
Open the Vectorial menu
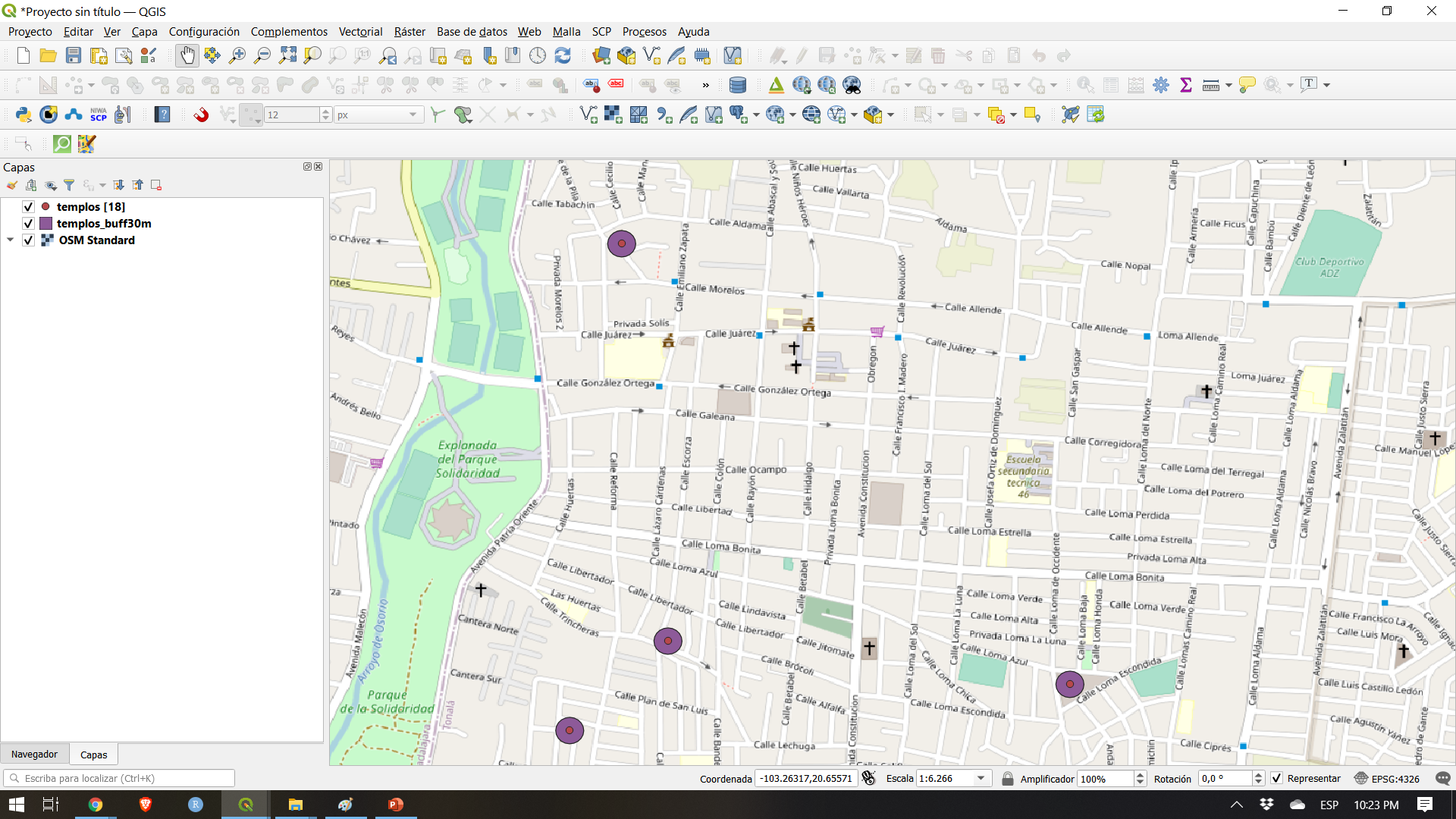click(x=360, y=32)
